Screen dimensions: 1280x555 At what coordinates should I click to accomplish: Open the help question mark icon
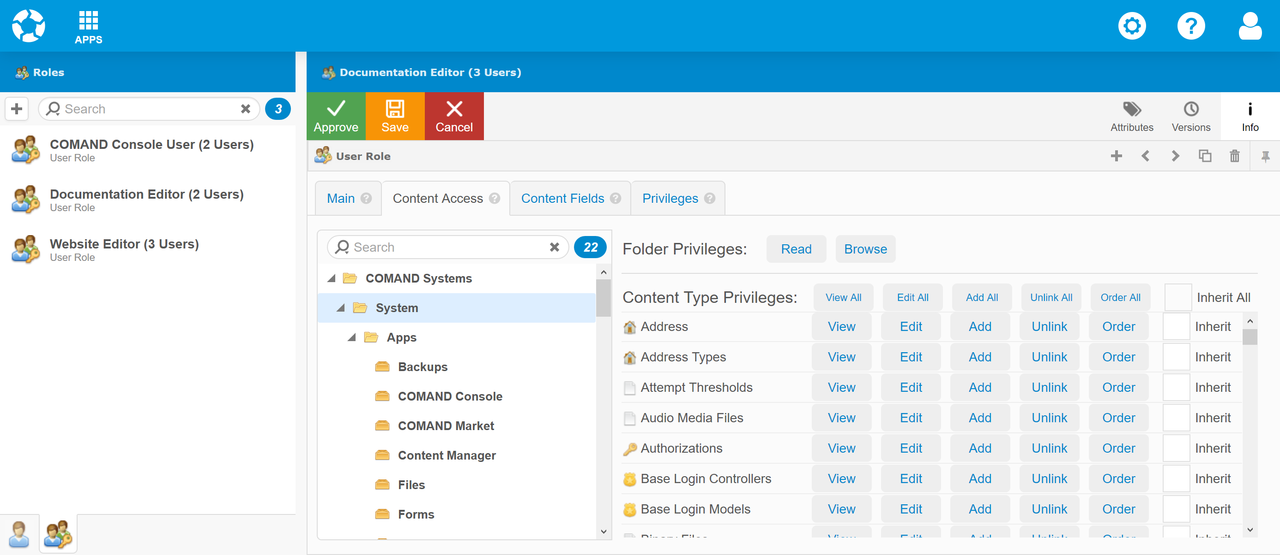click(1191, 26)
